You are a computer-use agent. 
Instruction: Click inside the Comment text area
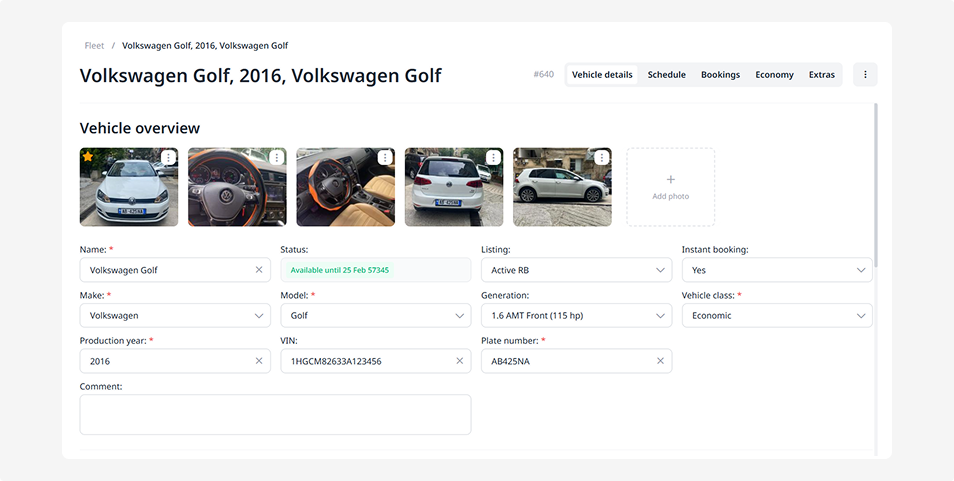click(275, 414)
